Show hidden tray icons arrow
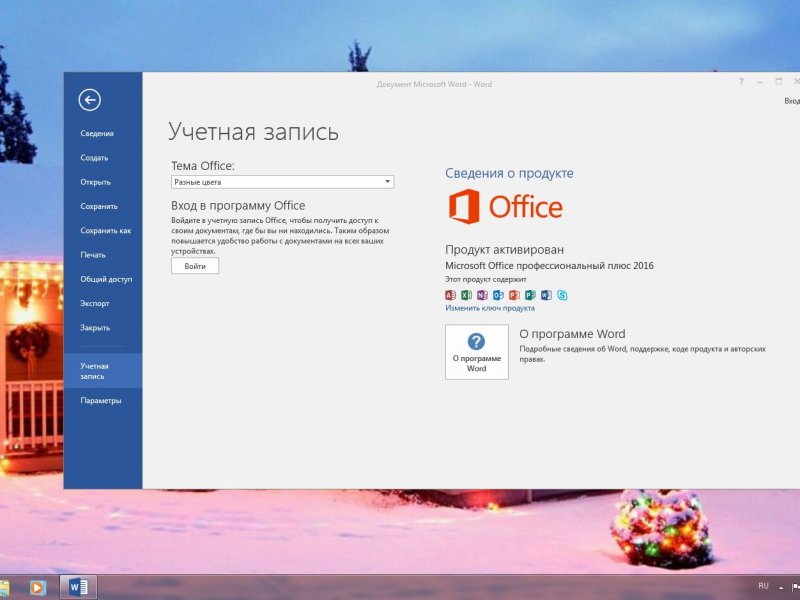This screenshot has width=800, height=600. click(781, 588)
